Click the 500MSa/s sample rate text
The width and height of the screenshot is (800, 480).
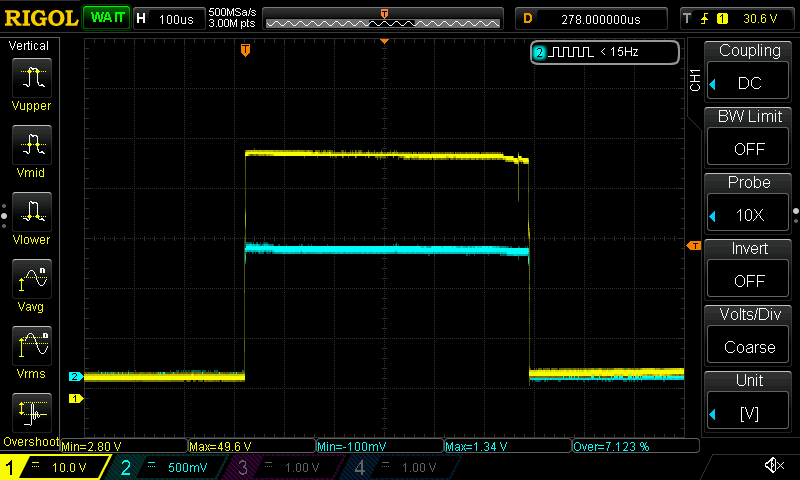tap(232, 13)
